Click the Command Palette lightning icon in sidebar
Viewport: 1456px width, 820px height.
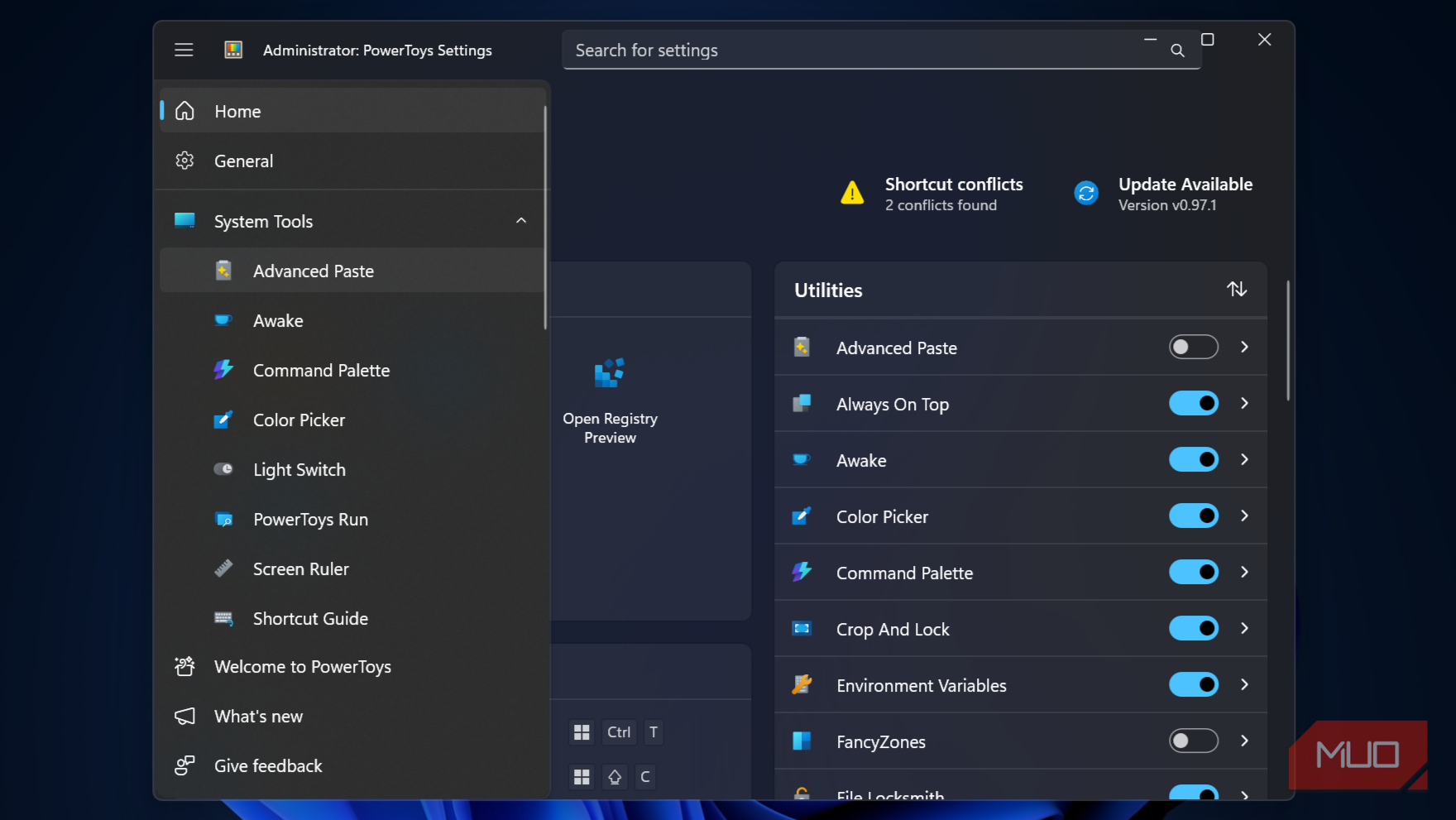pos(223,370)
